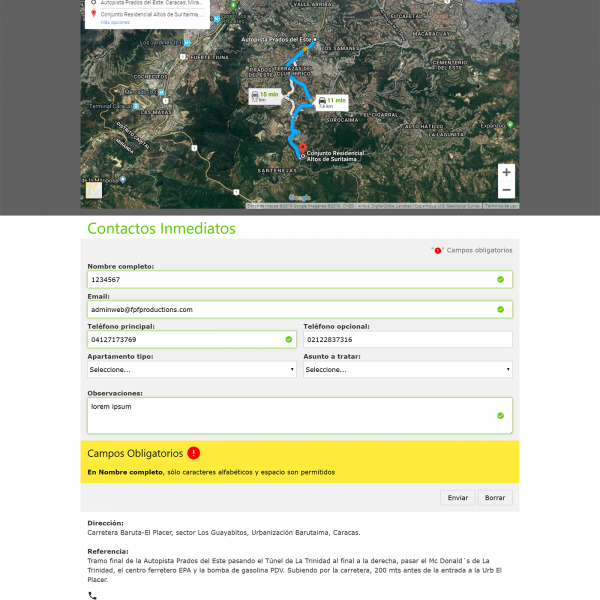Screen dimensions: 600x600
Task: Click green check in Teléfono principal field
Action: pyautogui.click(x=289, y=339)
